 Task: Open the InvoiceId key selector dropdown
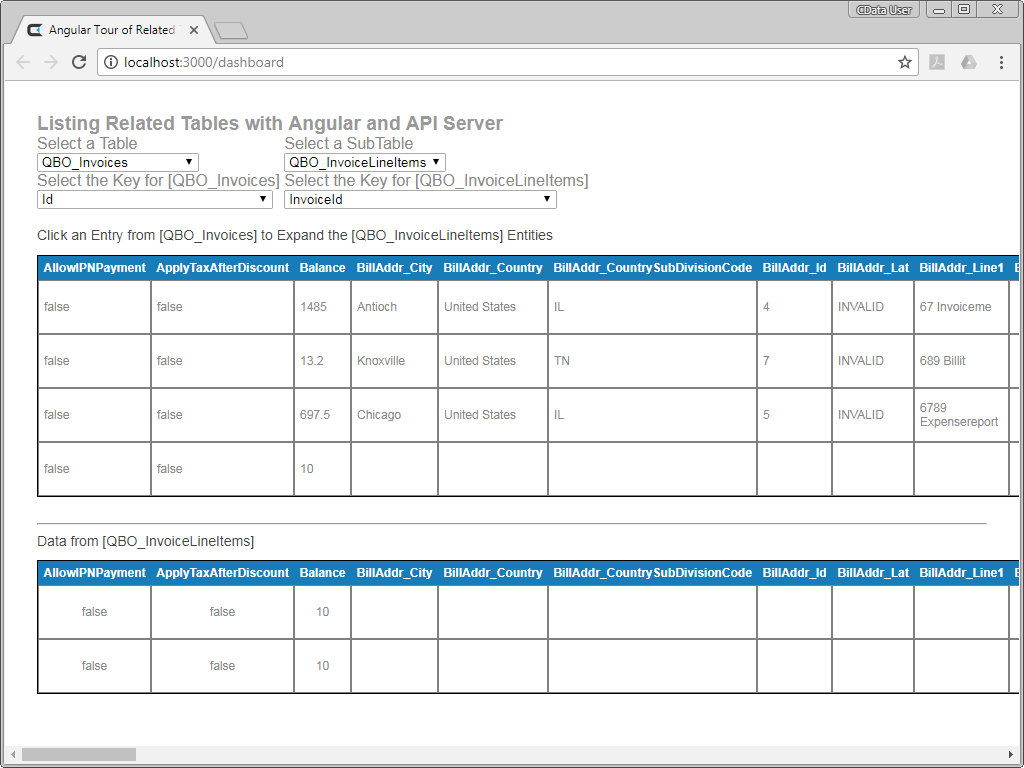[420, 198]
